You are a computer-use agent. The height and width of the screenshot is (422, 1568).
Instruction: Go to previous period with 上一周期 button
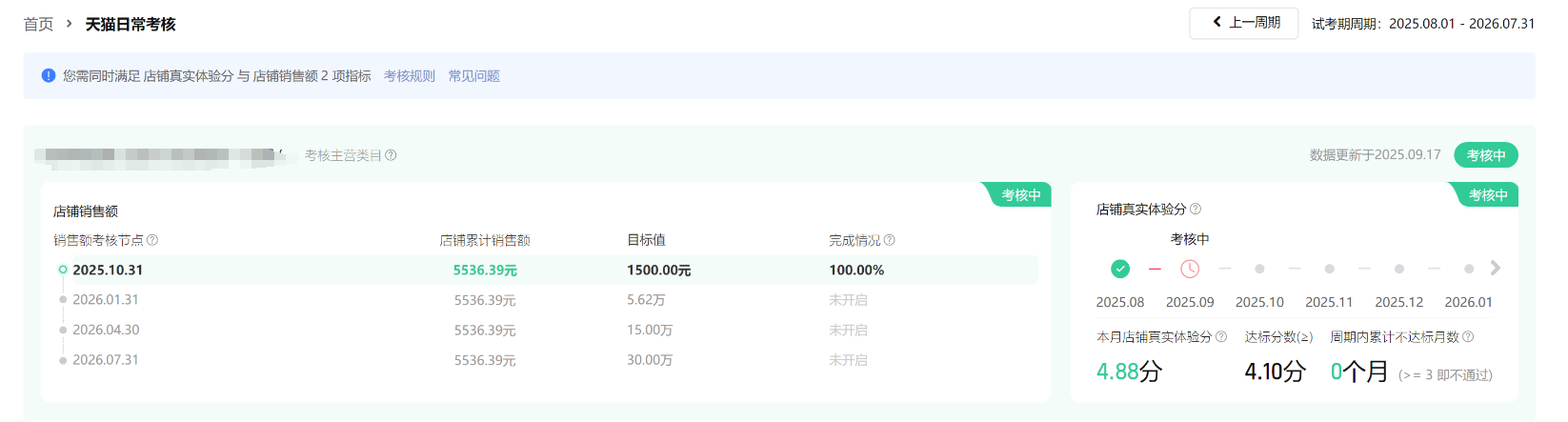1244,23
